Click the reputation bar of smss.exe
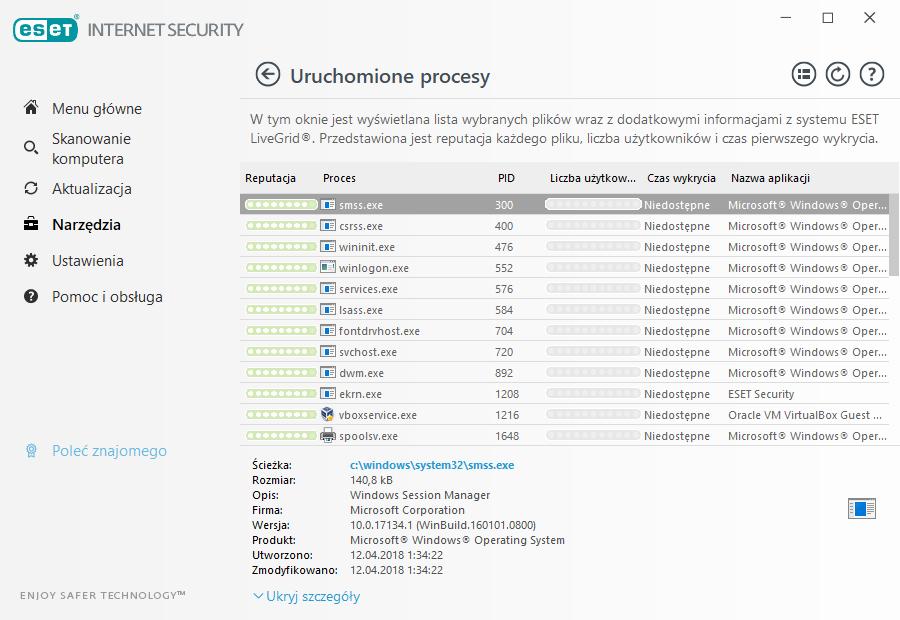 click(x=281, y=204)
